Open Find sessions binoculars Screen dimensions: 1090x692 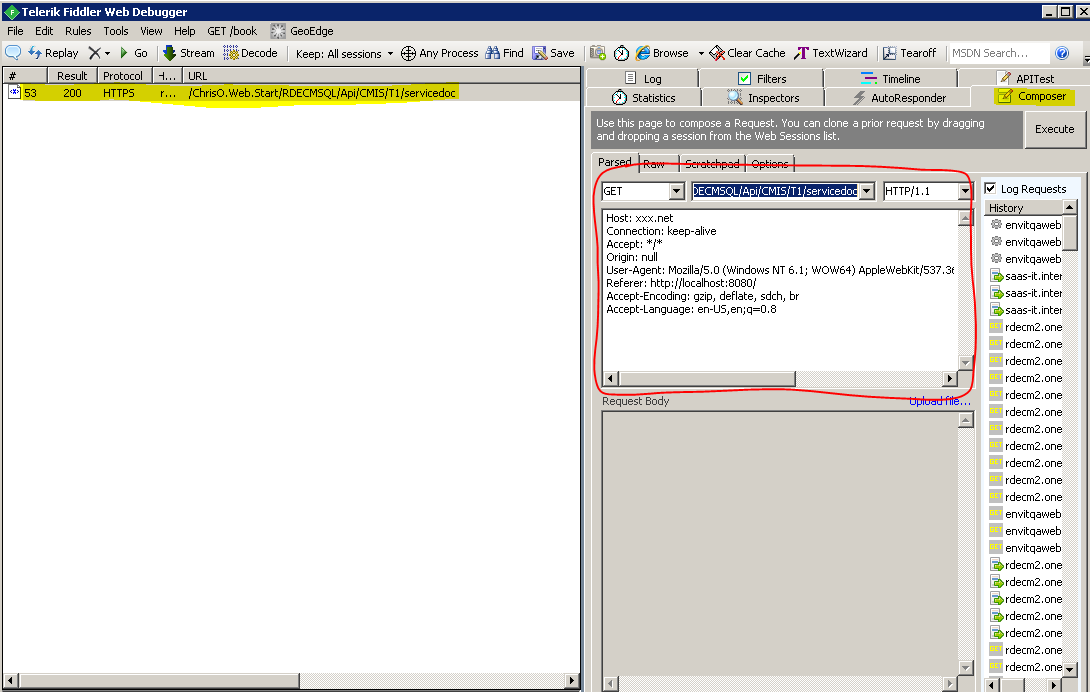click(x=493, y=53)
